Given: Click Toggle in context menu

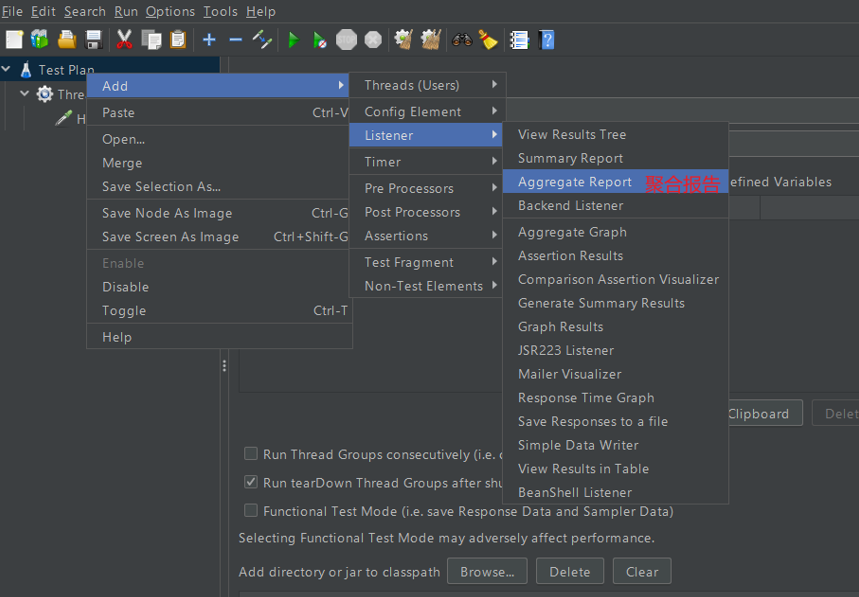Looking at the screenshot, I should click(219, 311).
